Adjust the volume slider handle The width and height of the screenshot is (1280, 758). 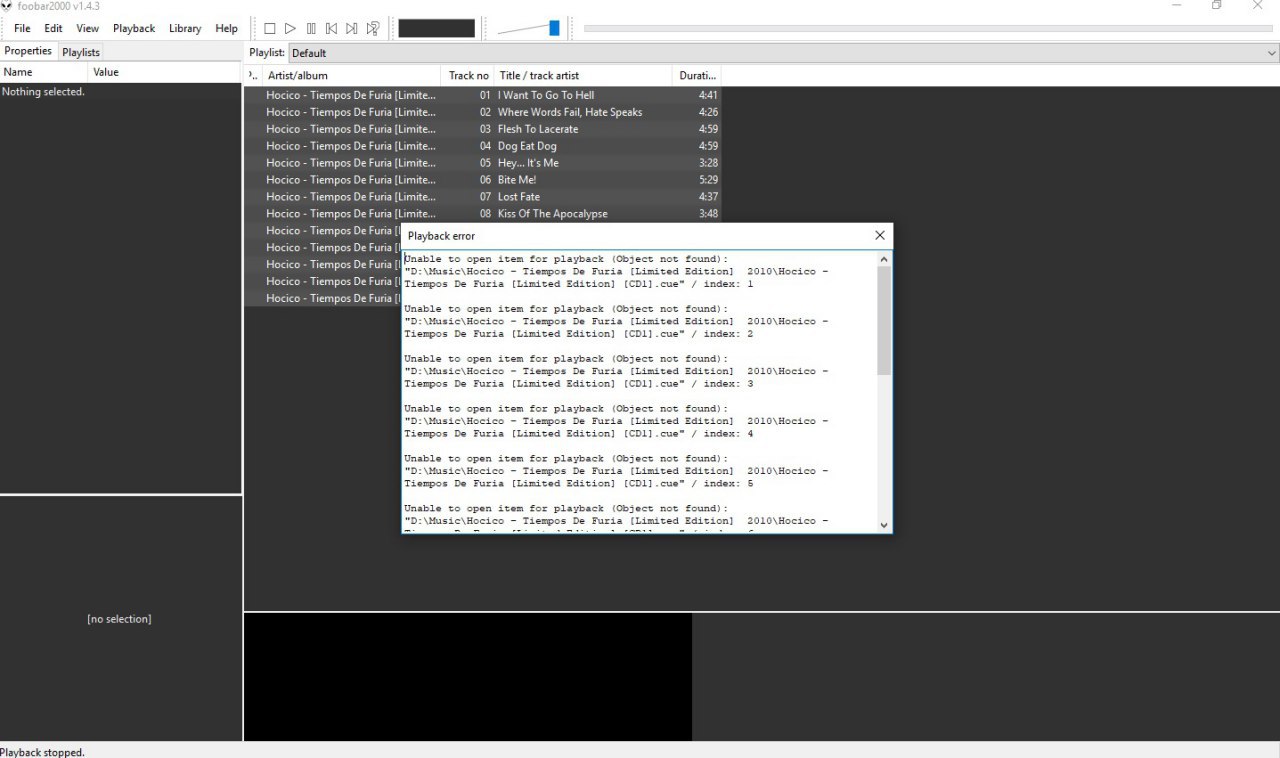[554, 28]
